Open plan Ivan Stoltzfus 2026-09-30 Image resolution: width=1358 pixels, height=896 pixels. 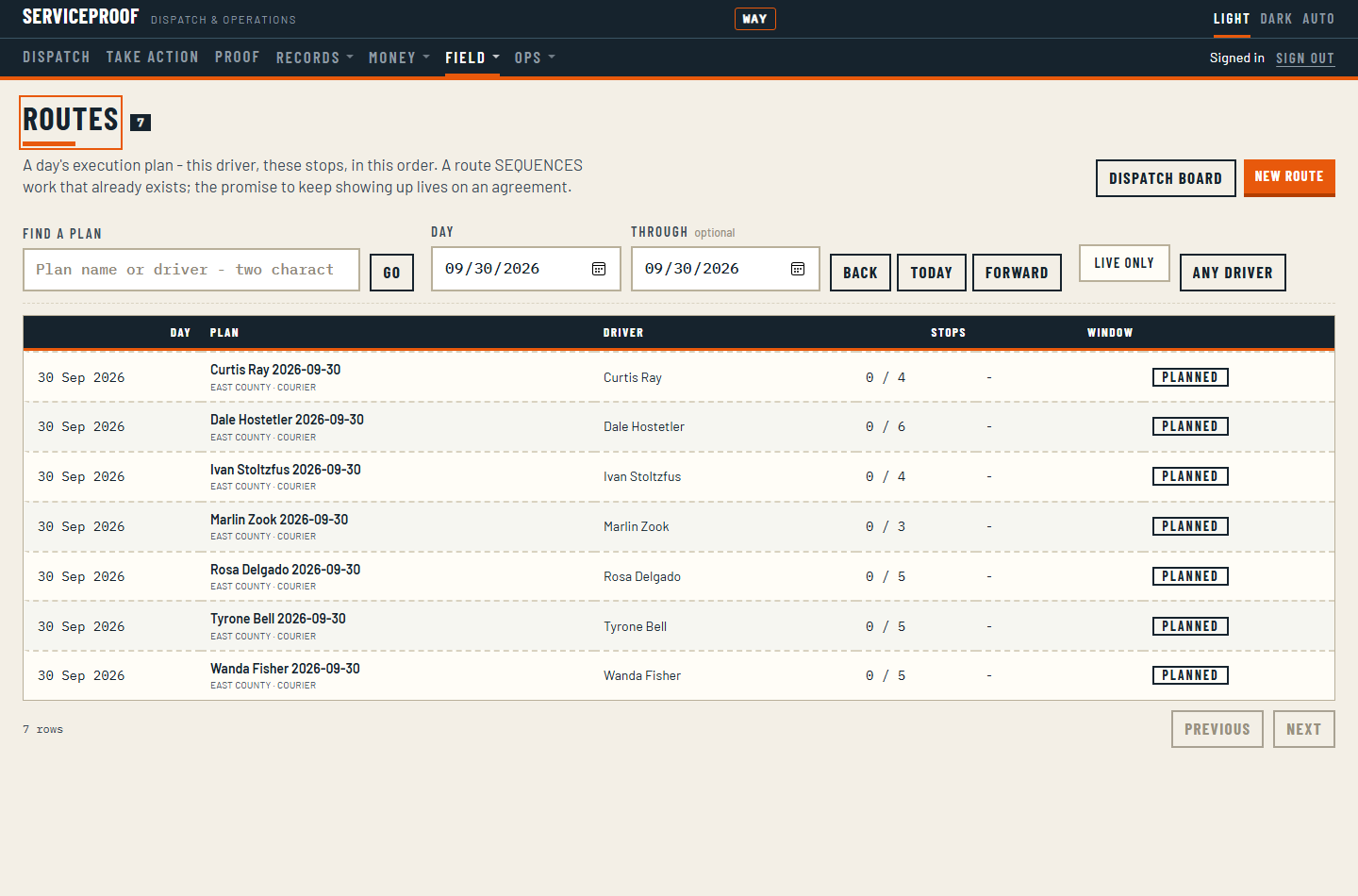point(286,470)
